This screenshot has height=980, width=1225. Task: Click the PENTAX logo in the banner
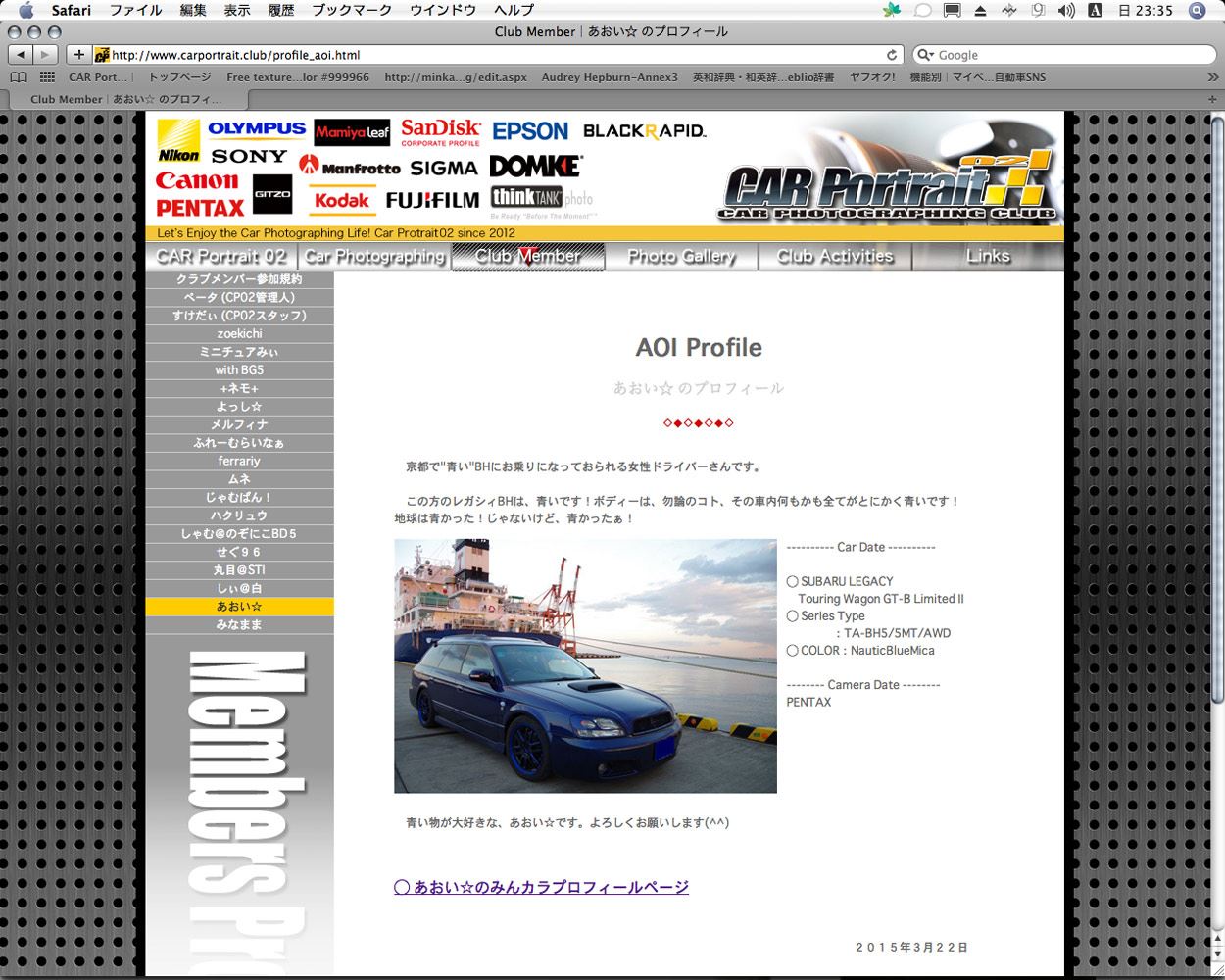200,208
